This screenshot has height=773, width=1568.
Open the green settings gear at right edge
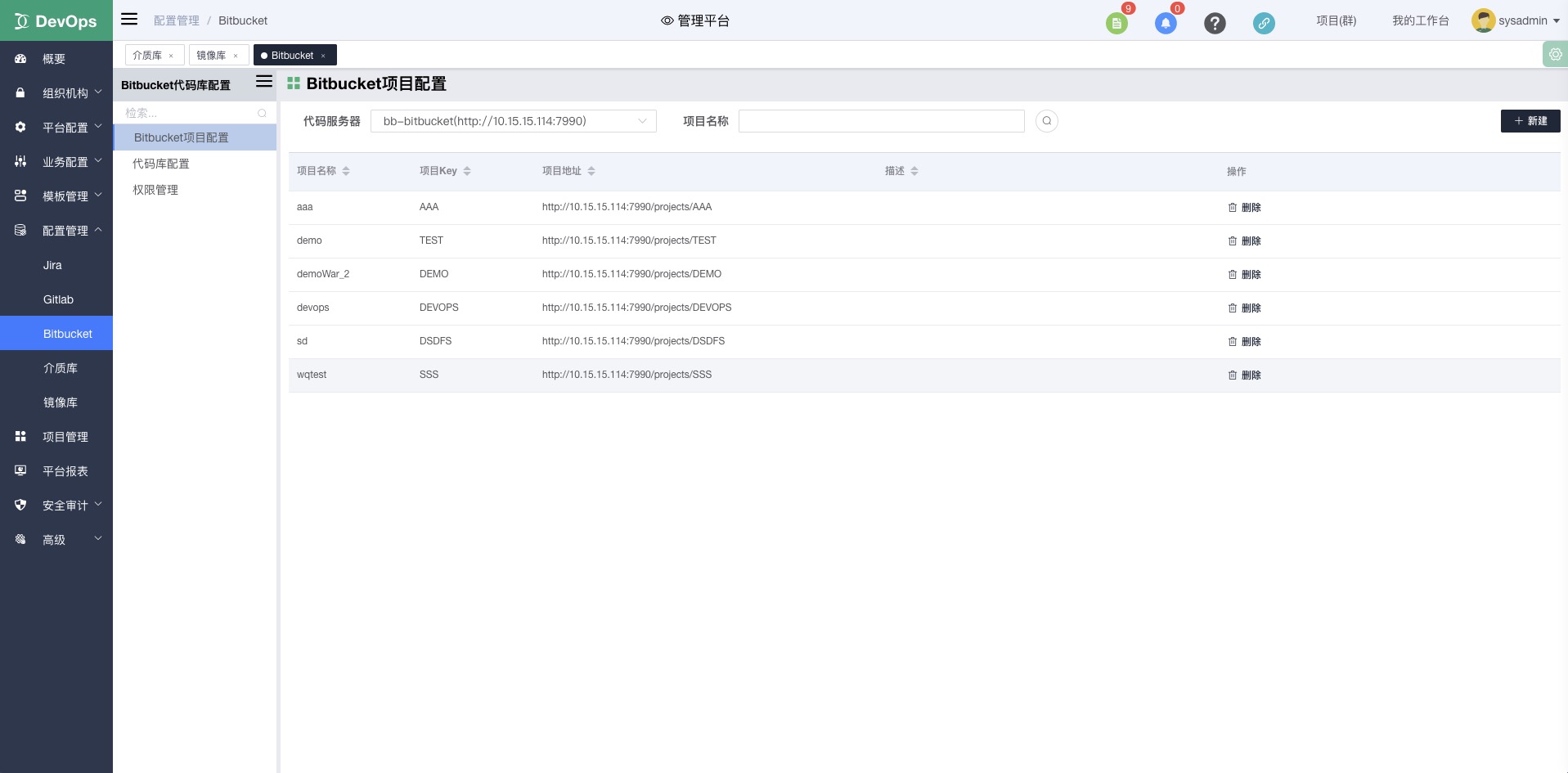[x=1555, y=54]
